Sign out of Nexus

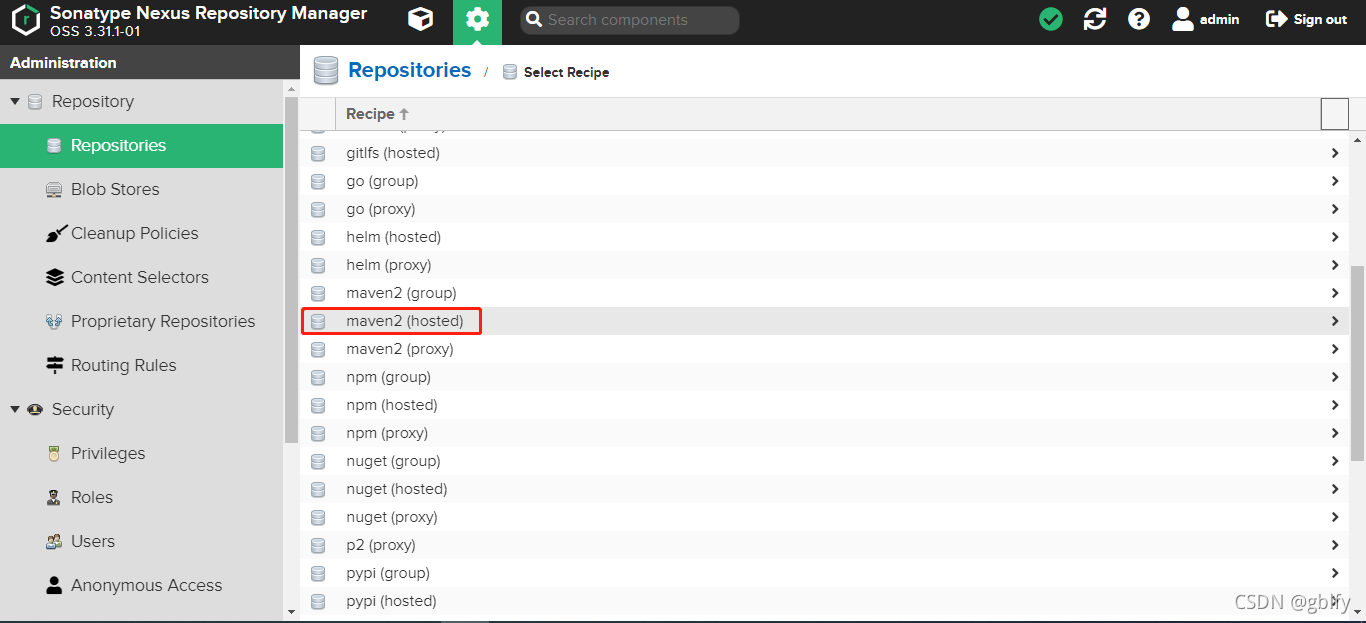[x=1306, y=19]
